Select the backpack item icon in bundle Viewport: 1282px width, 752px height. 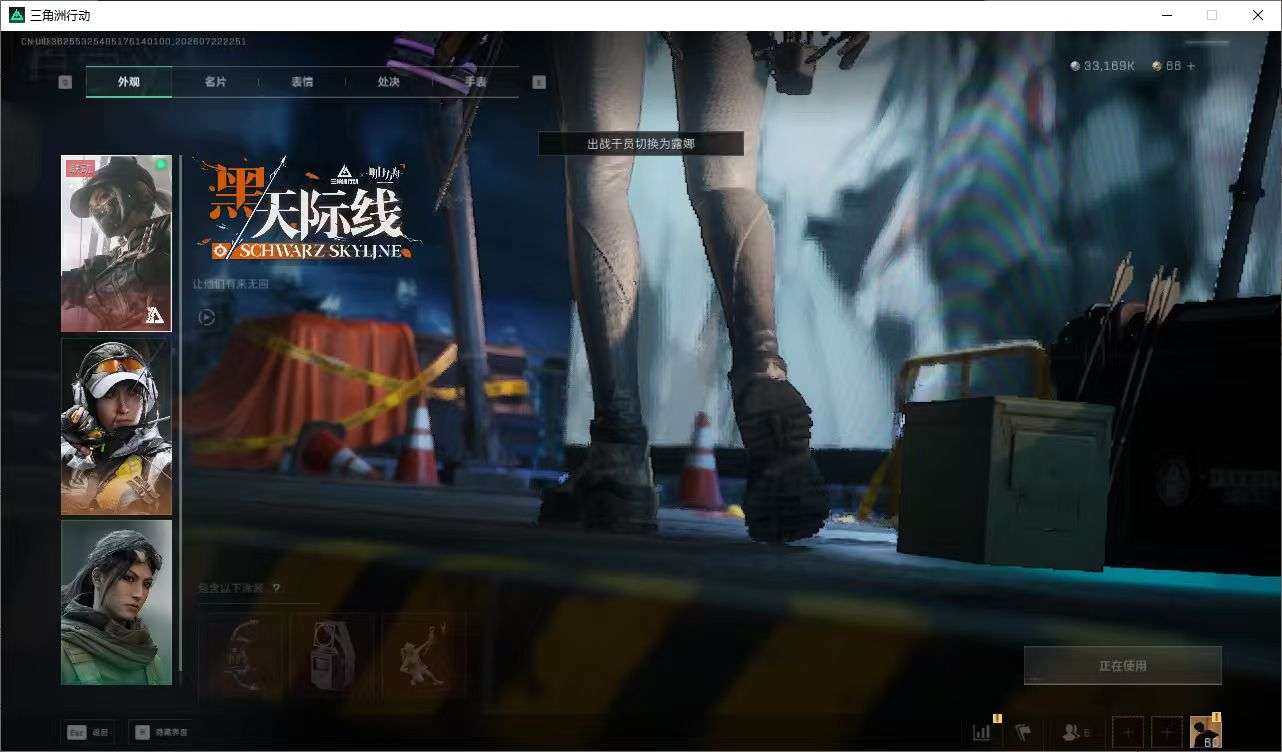[x=332, y=655]
